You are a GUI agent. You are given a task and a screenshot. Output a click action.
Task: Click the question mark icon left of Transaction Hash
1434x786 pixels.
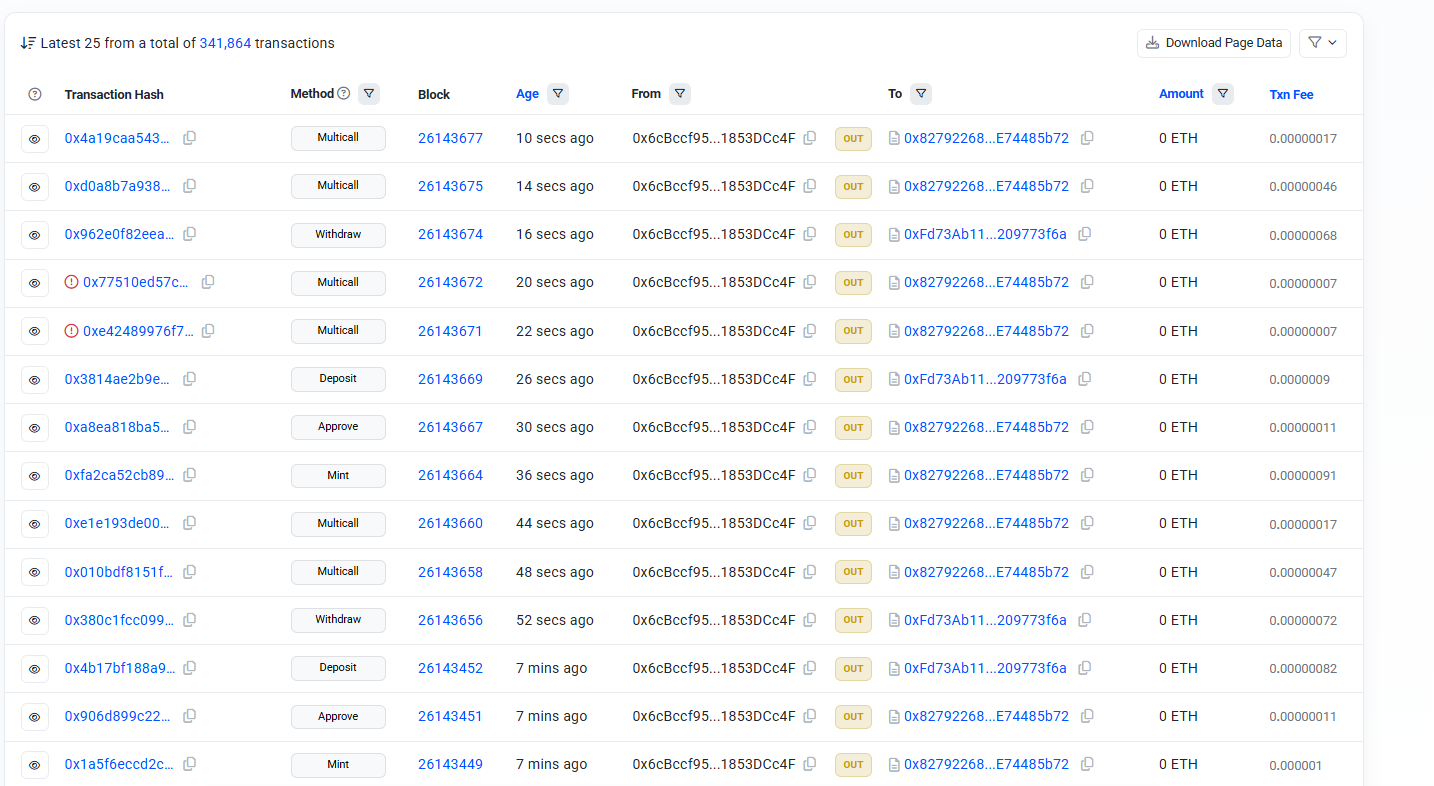coord(35,94)
